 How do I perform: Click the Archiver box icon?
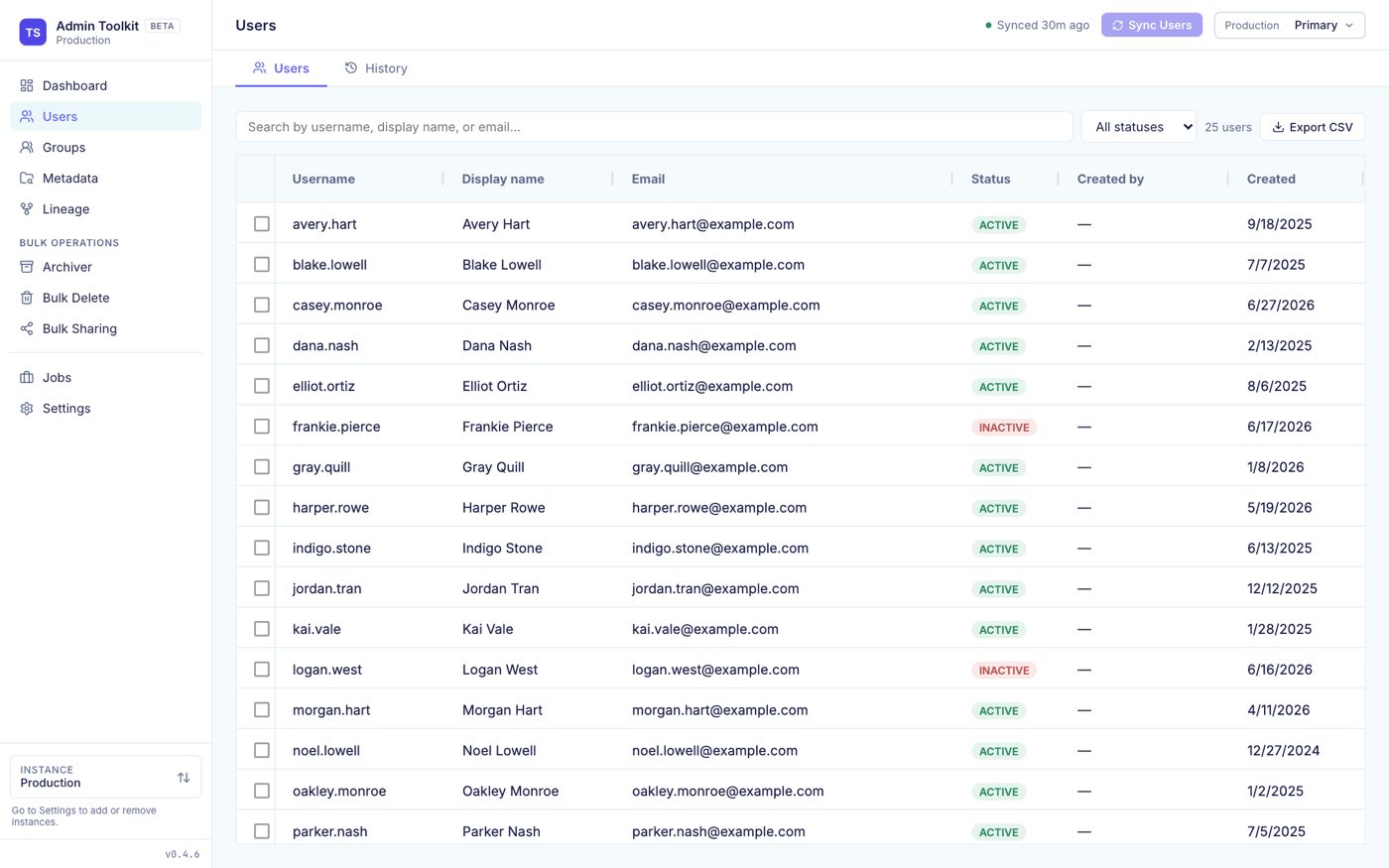pos(27,267)
